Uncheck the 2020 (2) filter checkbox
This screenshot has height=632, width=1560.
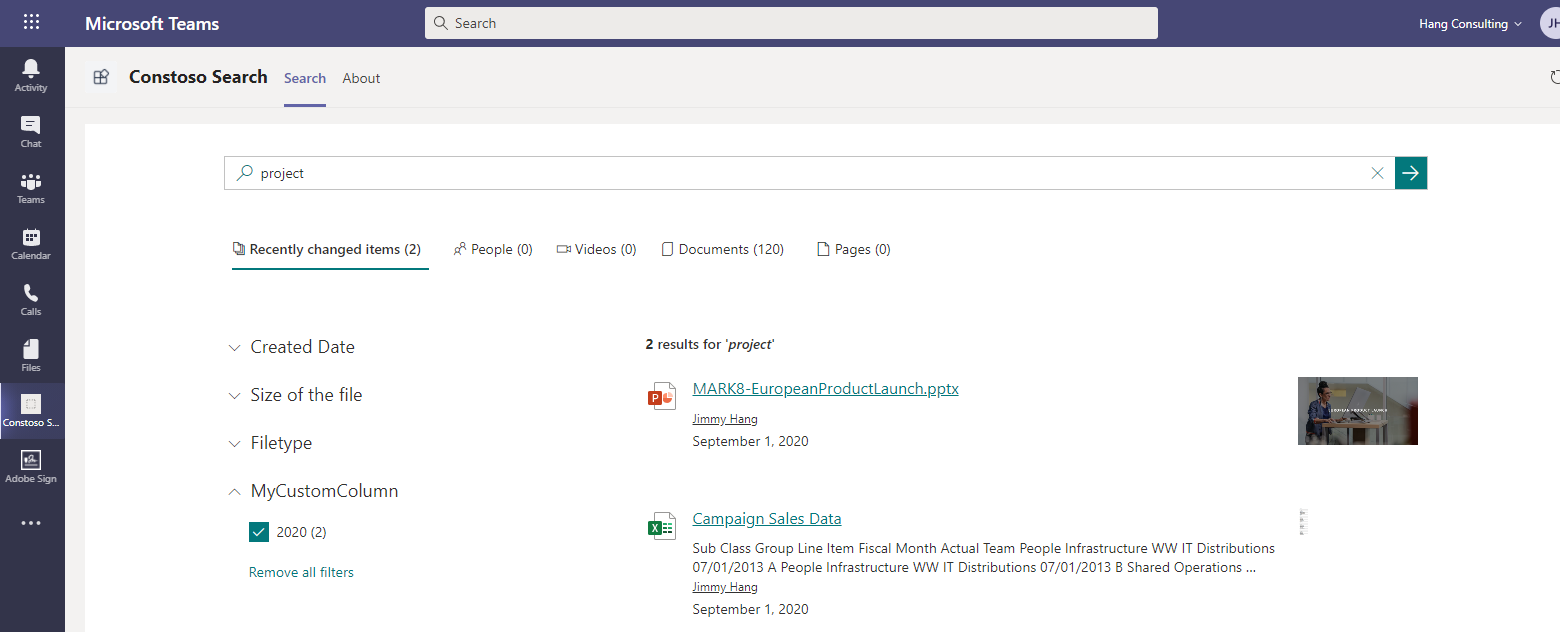point(259,532)
